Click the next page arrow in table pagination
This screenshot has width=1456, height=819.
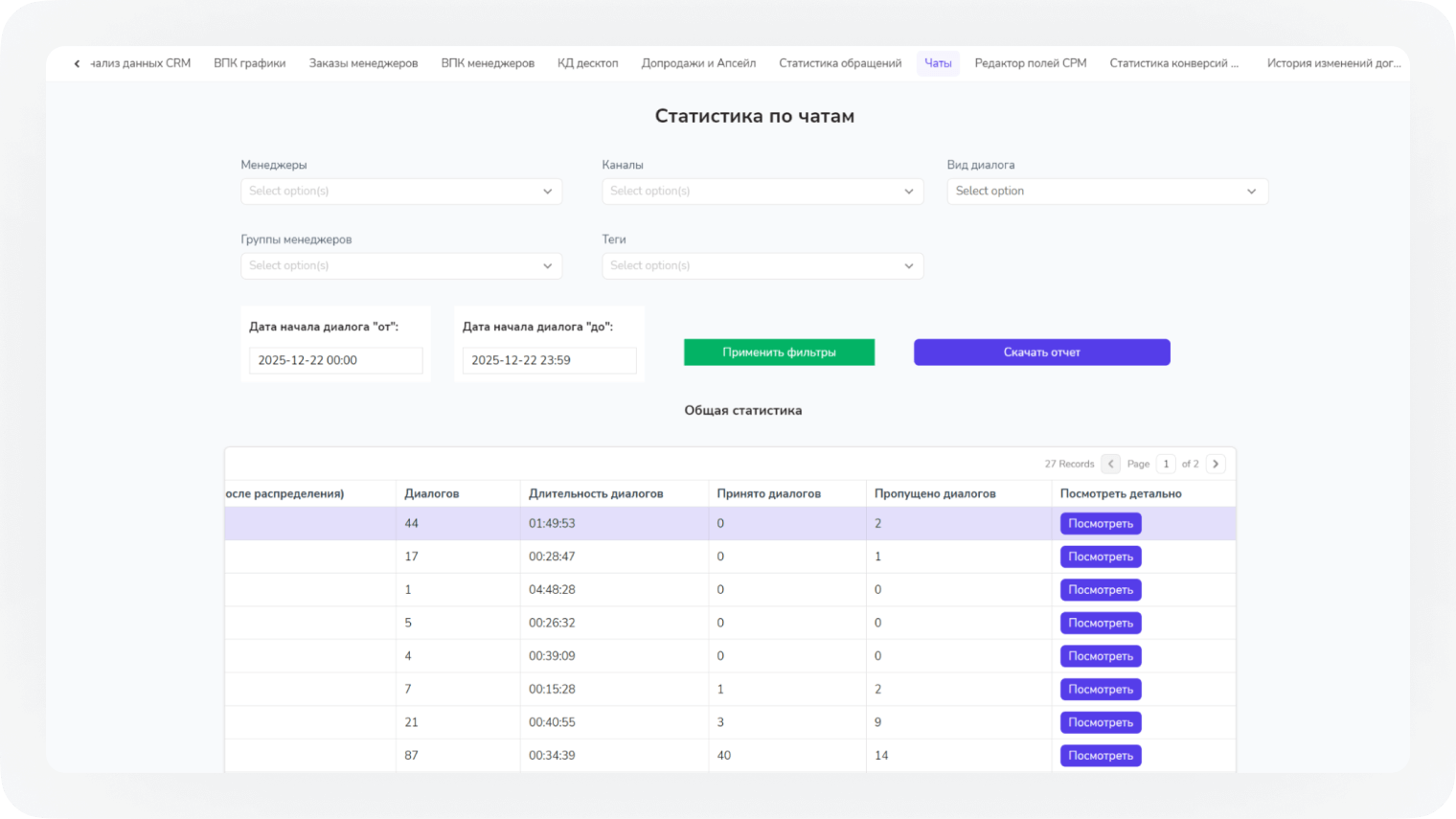click(x=1216, y=464)
